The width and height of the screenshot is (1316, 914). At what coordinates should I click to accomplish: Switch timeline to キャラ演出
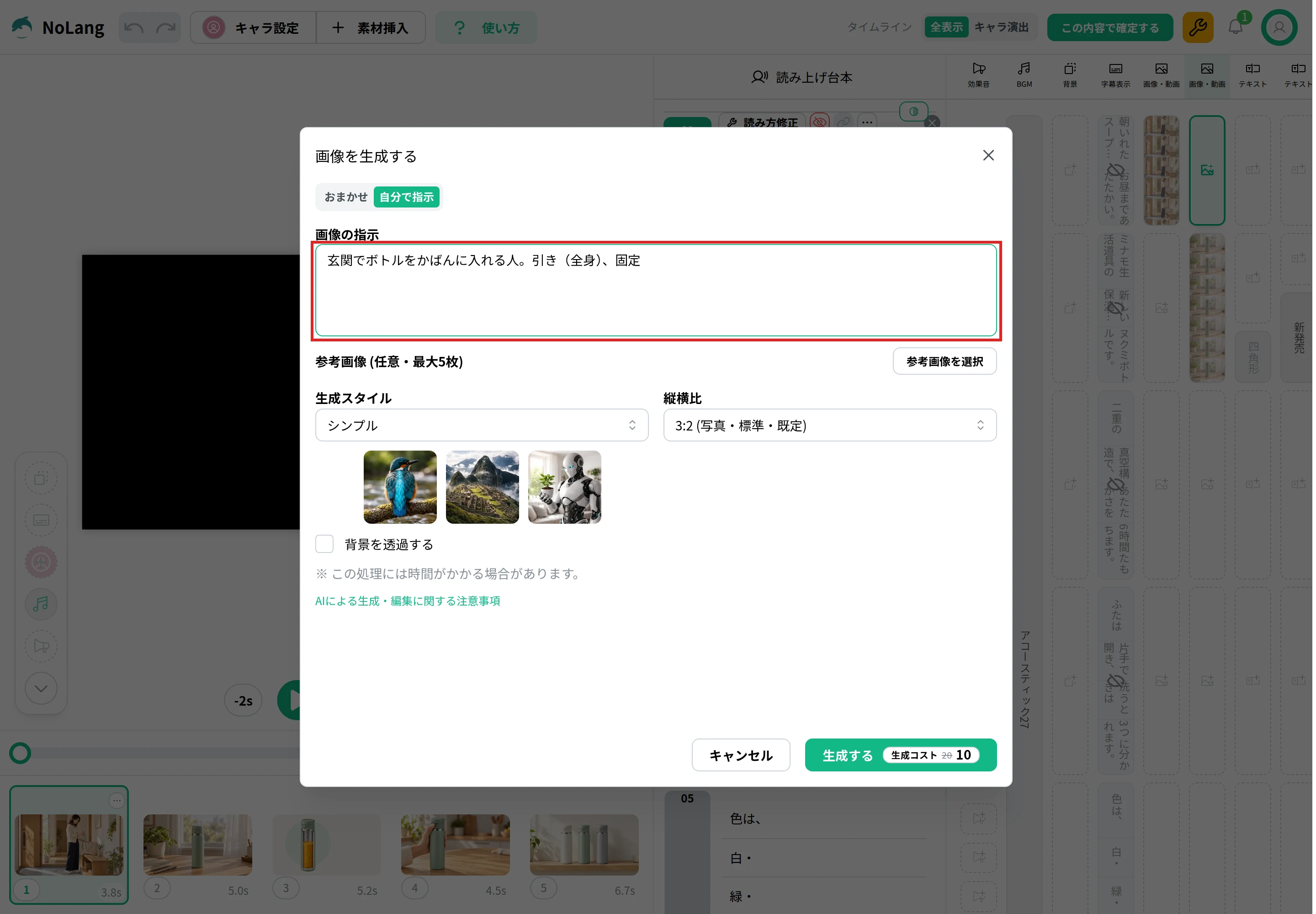point(1001,27)
